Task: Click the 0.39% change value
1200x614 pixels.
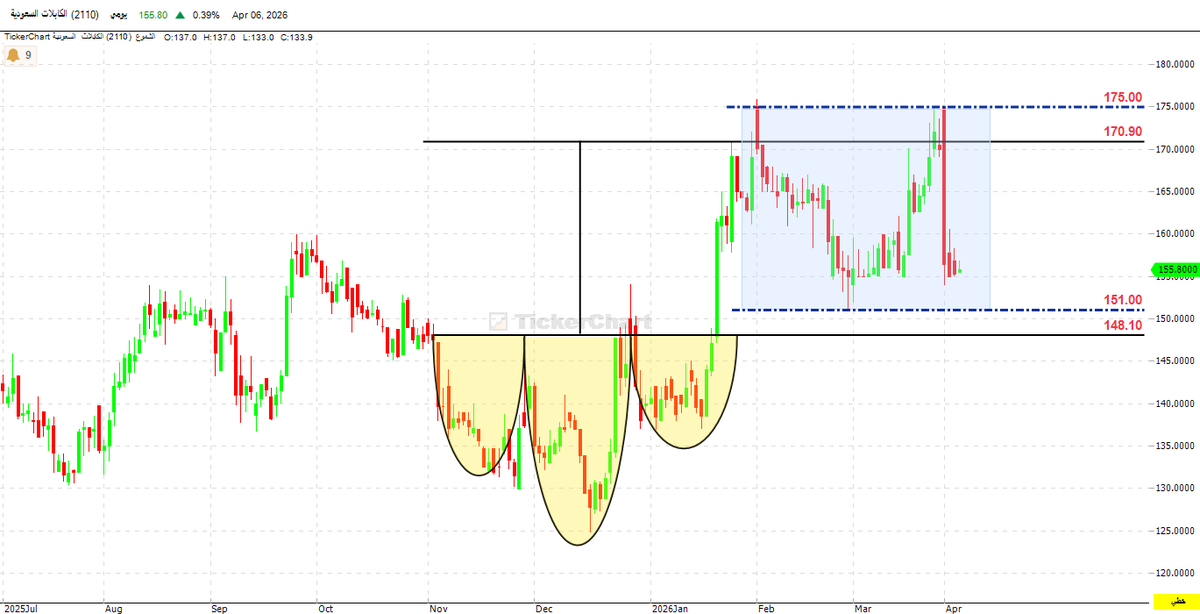Action: (x=206, y=17)
